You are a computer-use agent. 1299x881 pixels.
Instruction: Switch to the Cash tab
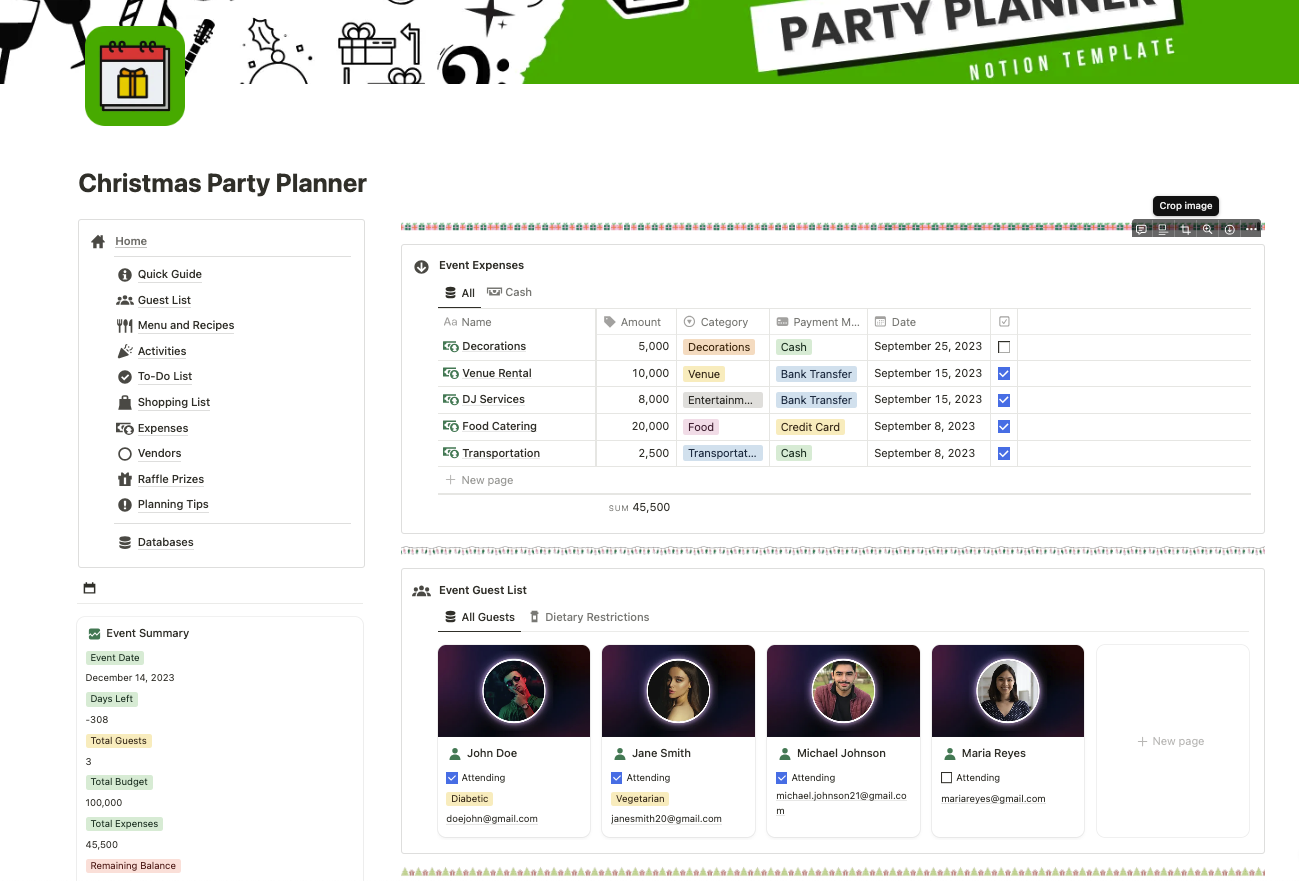pos(509,293)
